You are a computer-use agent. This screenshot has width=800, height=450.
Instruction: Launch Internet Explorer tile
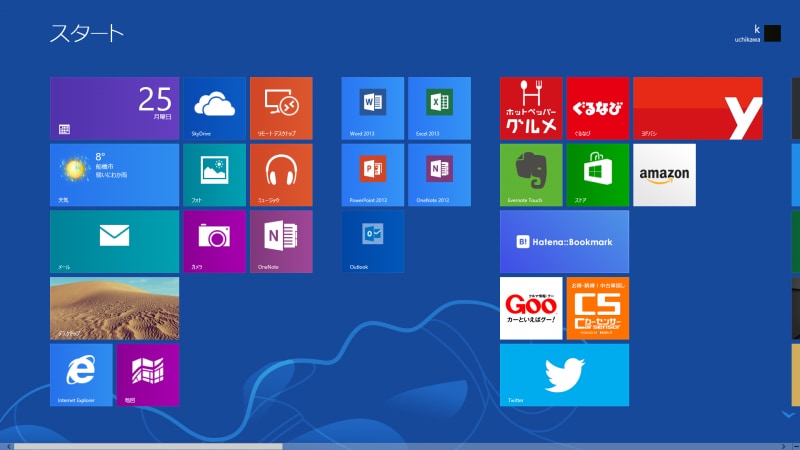tap(81, 374)
